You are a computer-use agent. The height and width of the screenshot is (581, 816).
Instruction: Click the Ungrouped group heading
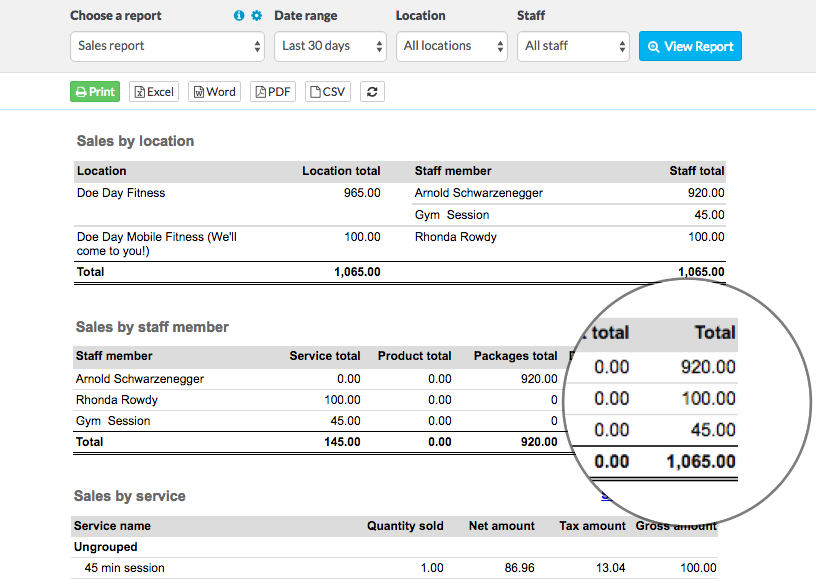tap(105, 547)
